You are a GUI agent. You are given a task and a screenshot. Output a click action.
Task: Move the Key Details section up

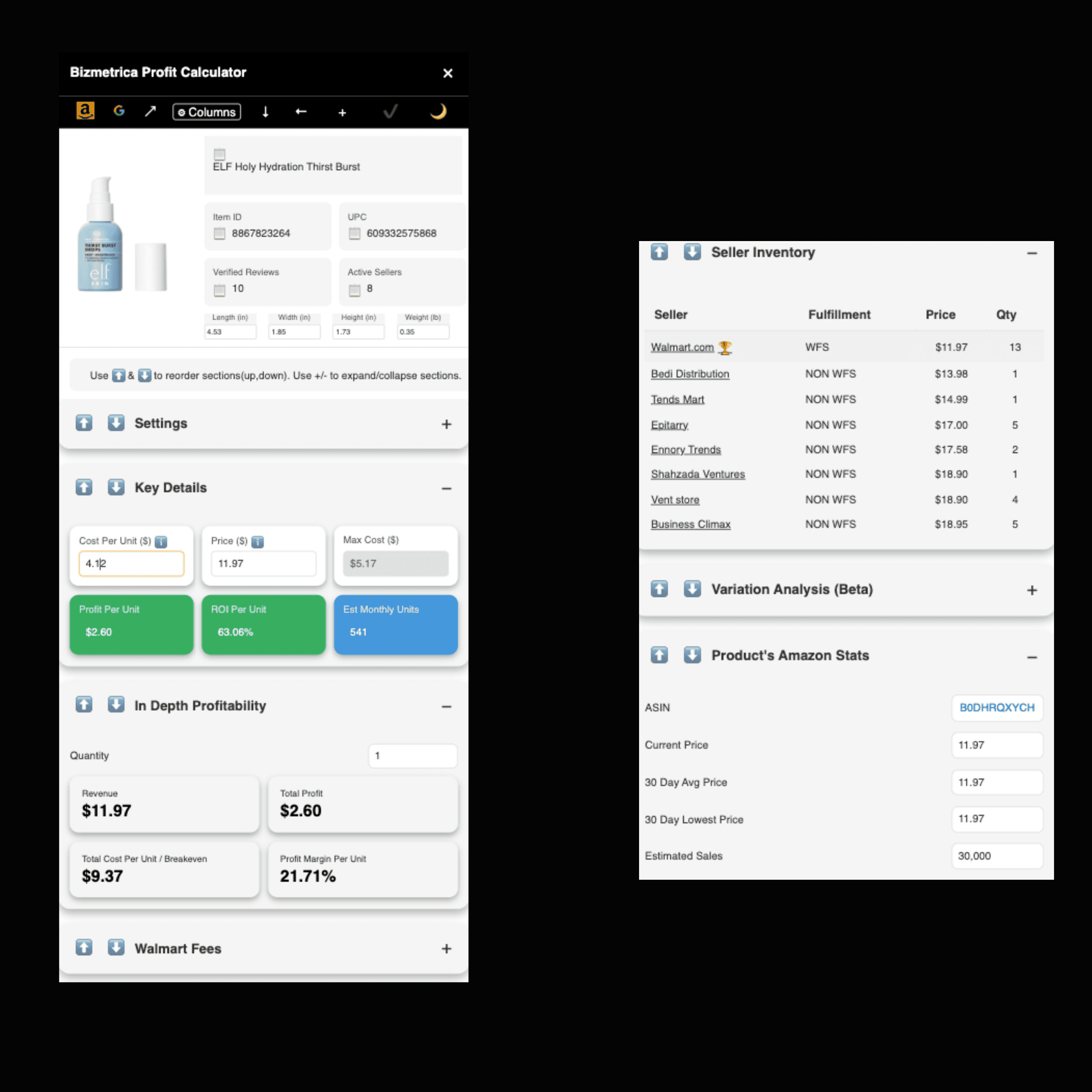(84, 487)
